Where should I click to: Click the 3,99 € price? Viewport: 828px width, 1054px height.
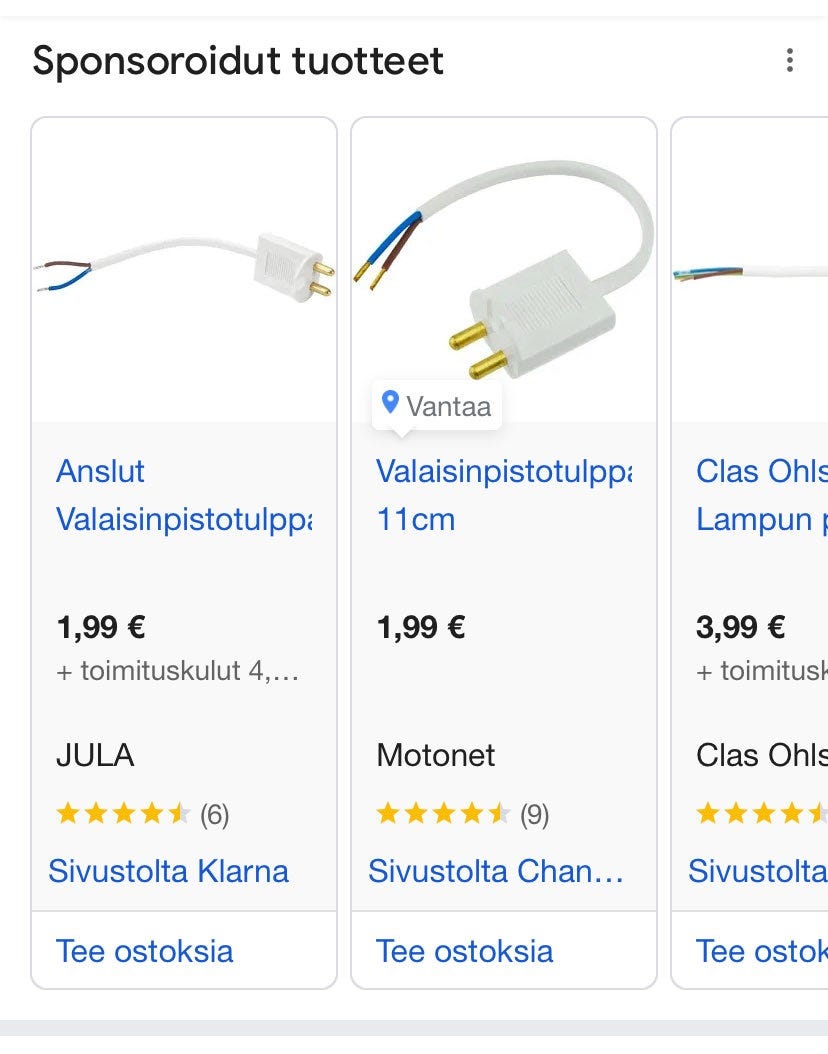pos(740,628)
